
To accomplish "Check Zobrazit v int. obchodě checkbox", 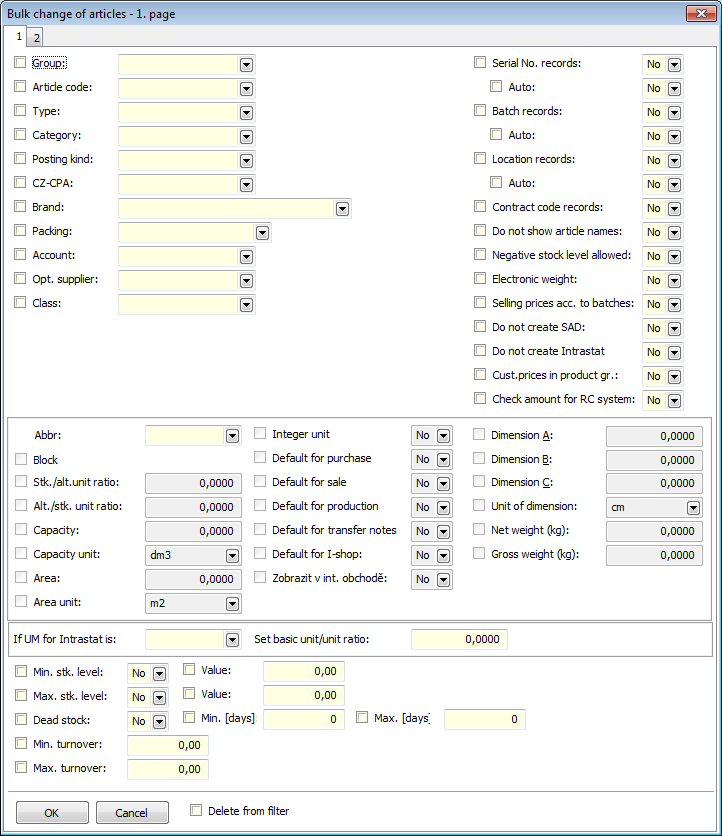I will pyautogui.click(x=260, y=577).
